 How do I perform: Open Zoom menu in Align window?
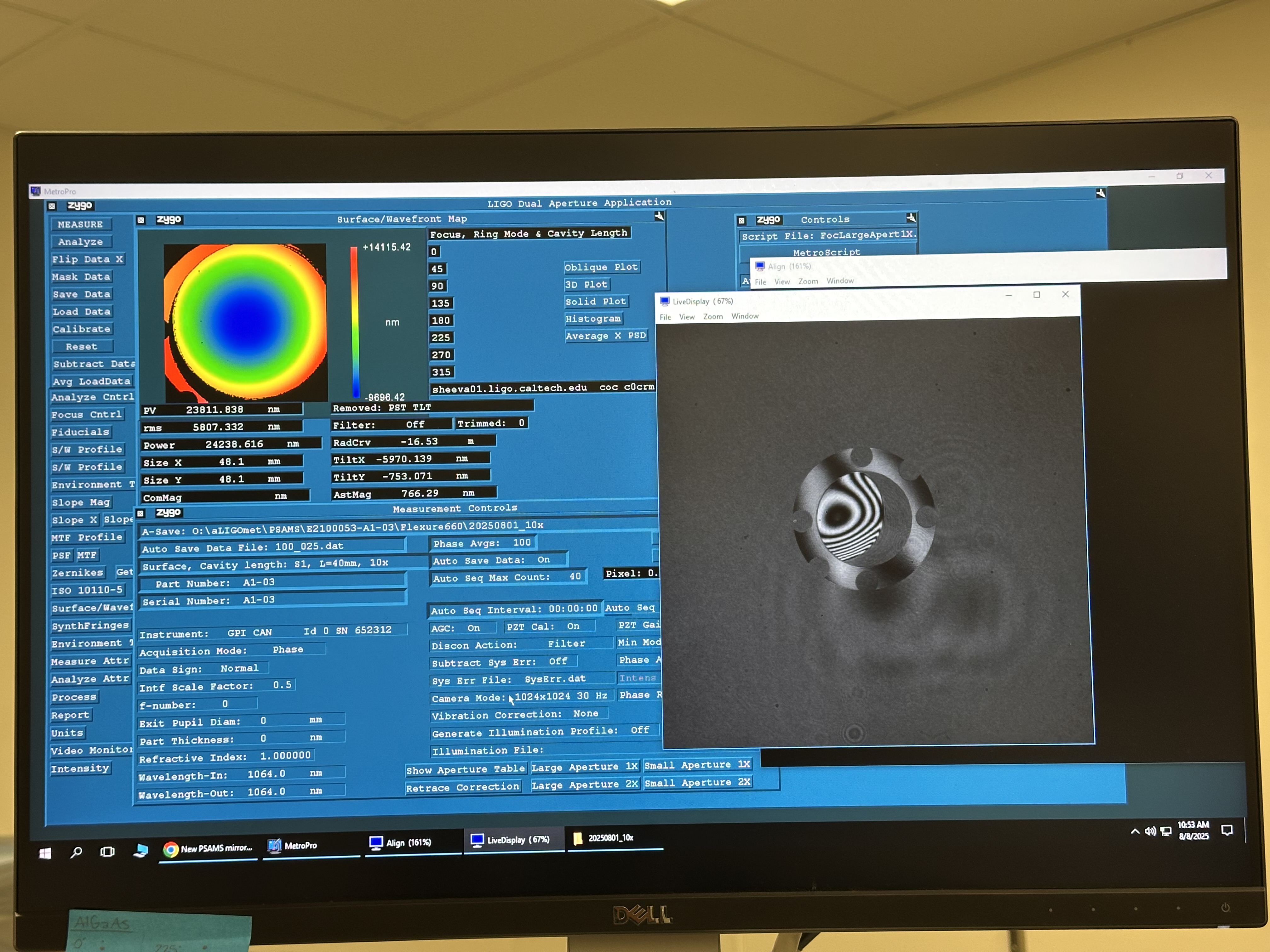click(x=808, y=281)
